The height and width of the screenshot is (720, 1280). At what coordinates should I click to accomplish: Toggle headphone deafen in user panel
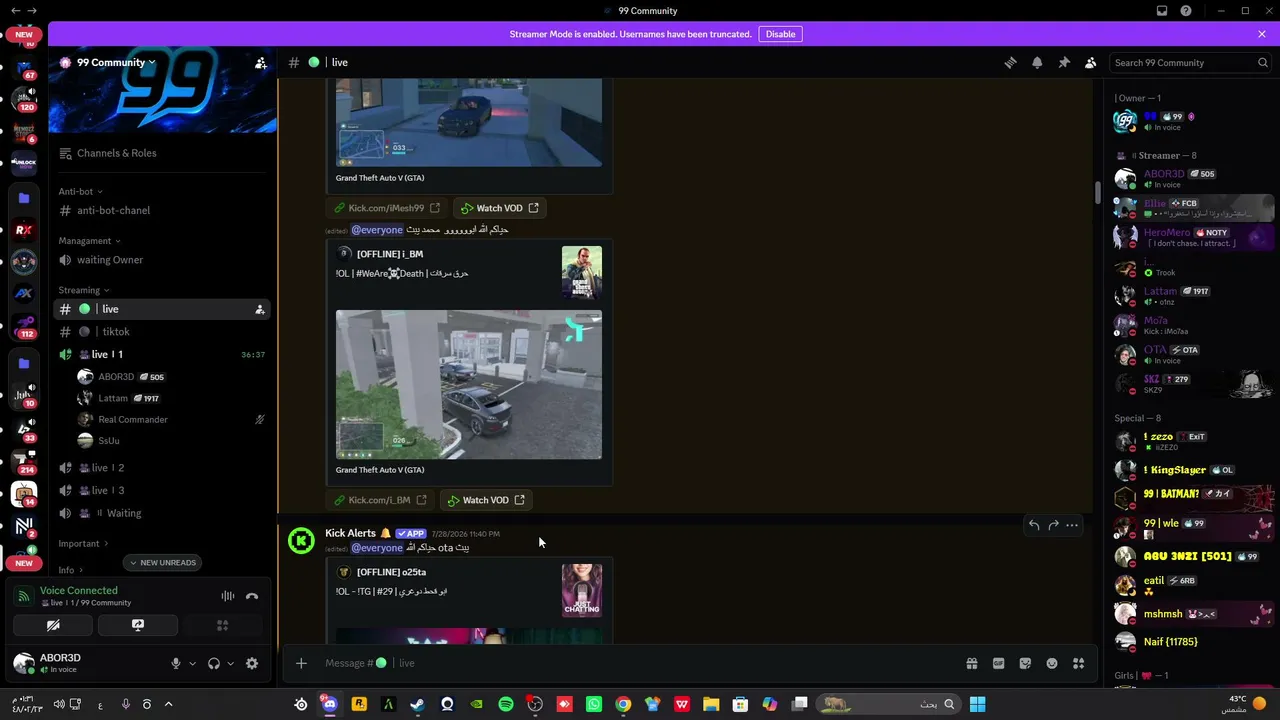click(x=213, y=663)
